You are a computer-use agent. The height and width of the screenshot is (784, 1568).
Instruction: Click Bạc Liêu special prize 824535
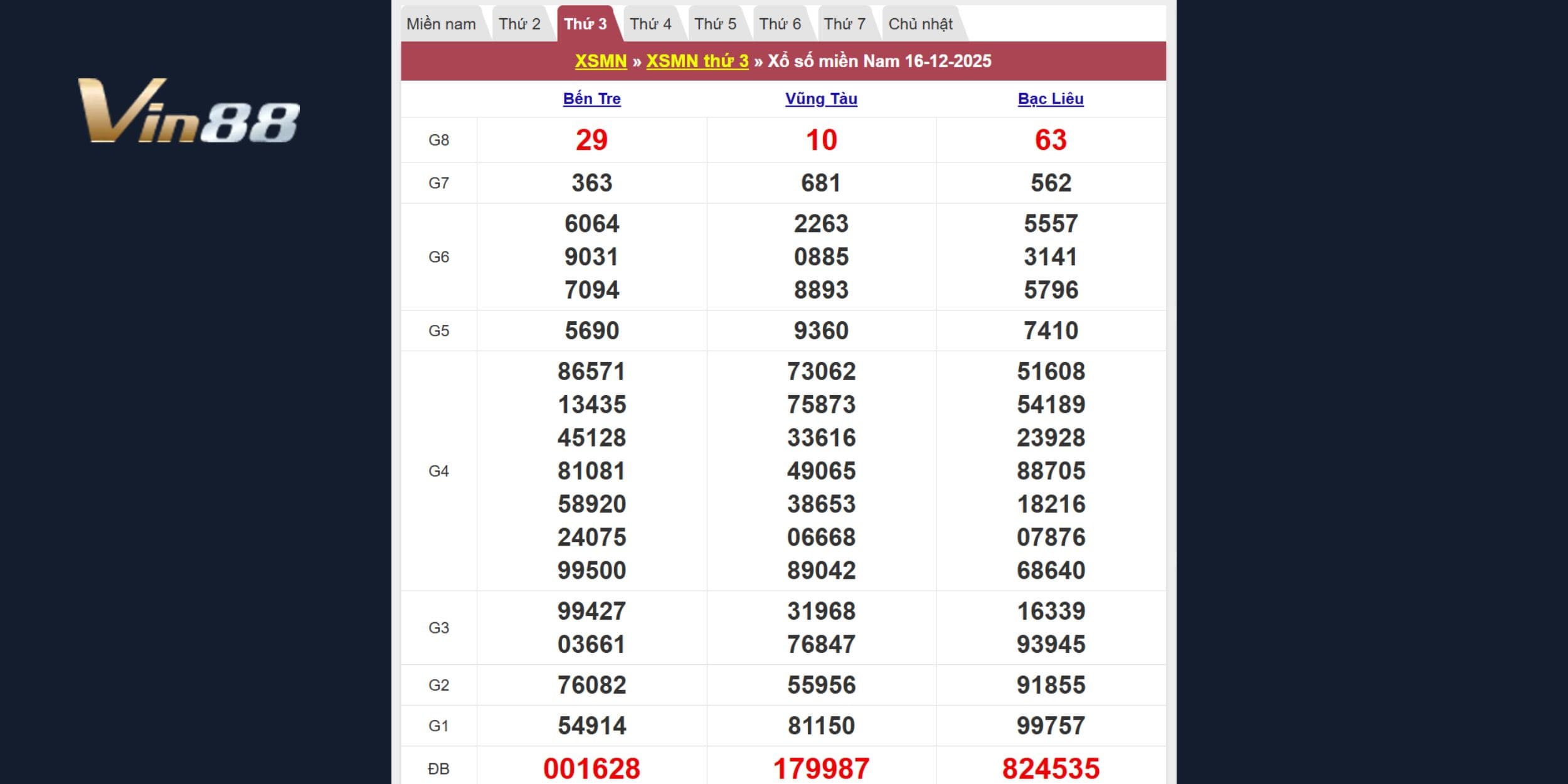[x=1051, y=768]
